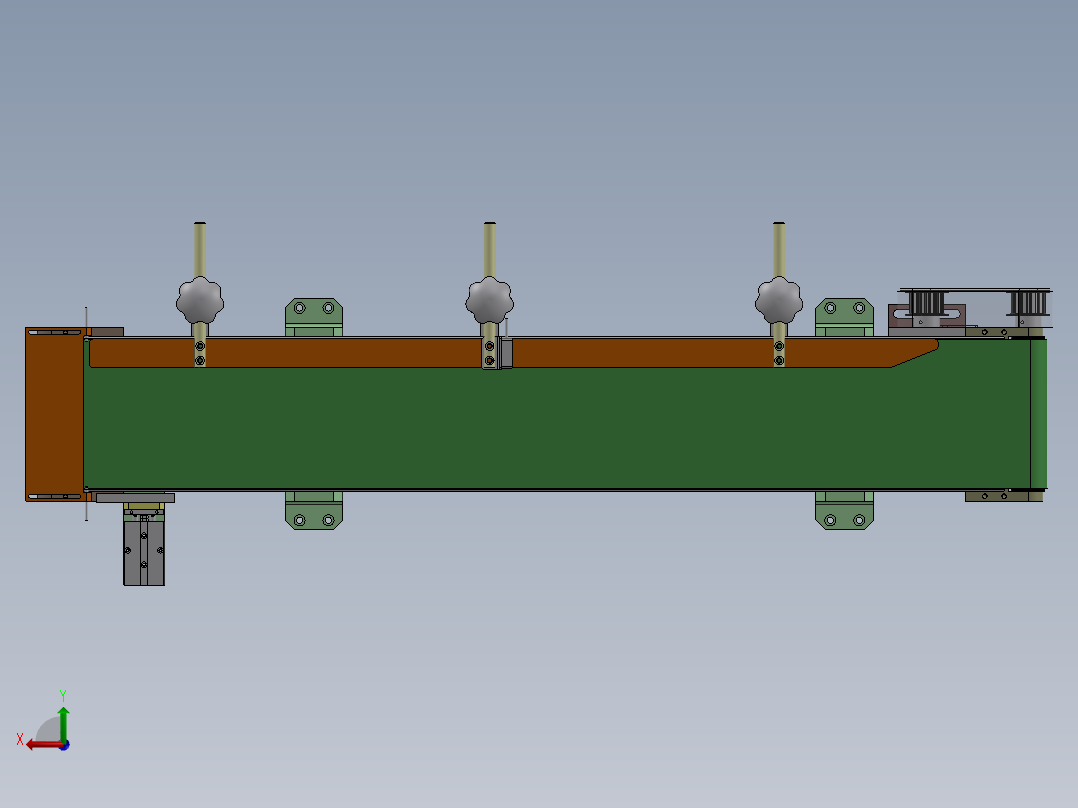The width and height of the screenshot is (1078, 808).
Task: Select the gray plate above the pneumatic cylinder
Action: pyautogui.click(x=135, y=498)
